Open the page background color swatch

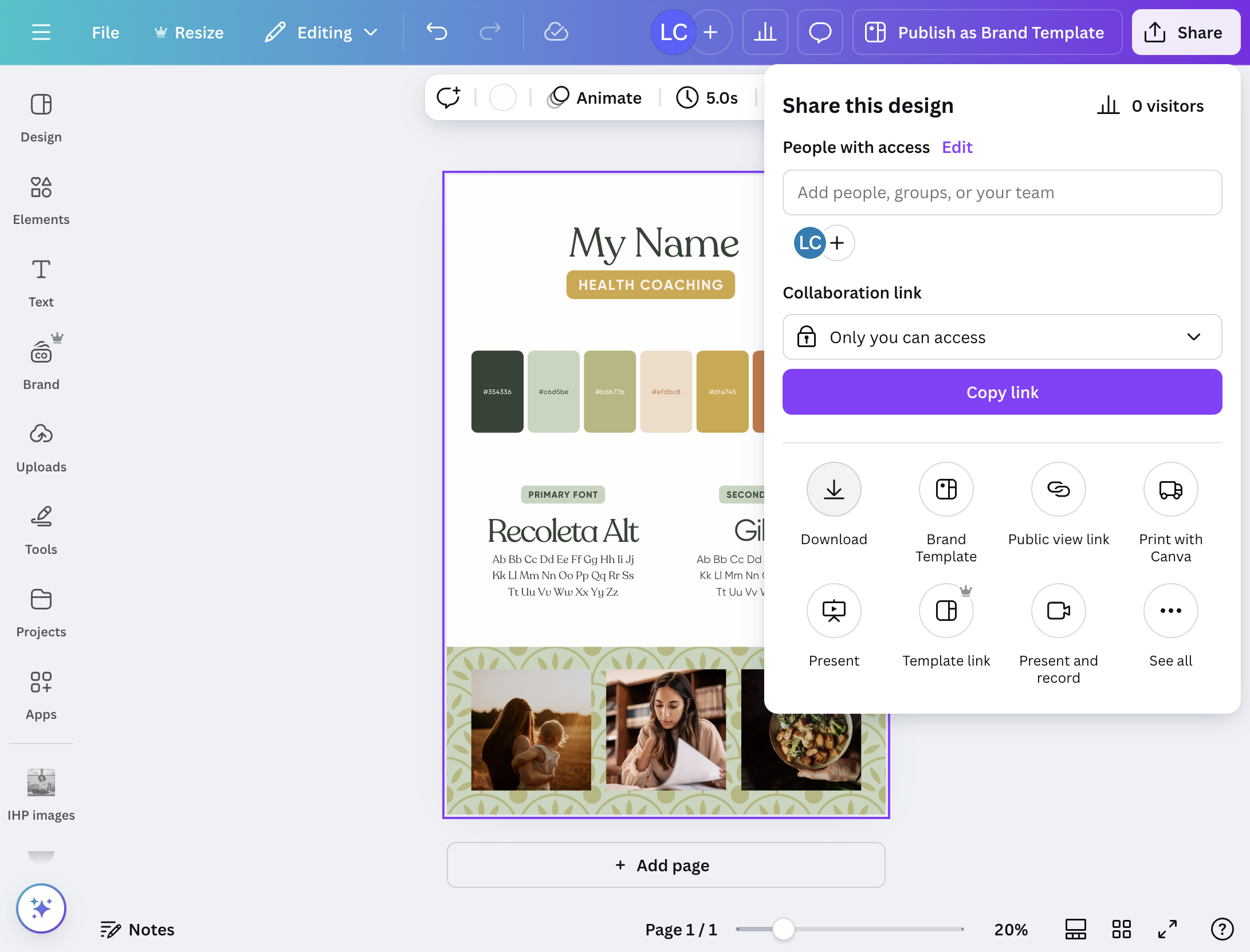point(502,97)
